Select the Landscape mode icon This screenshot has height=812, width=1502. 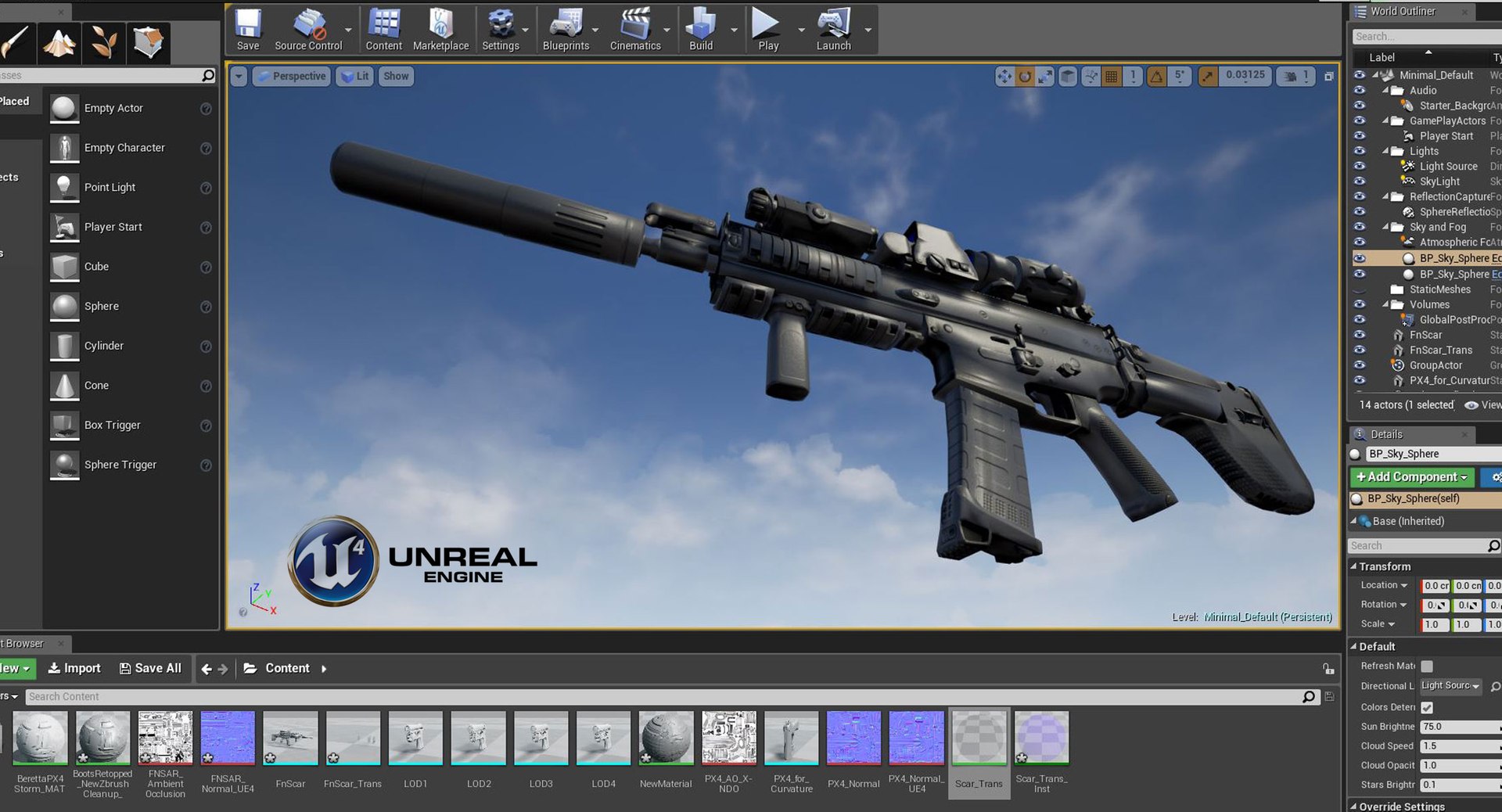[59, 42]
